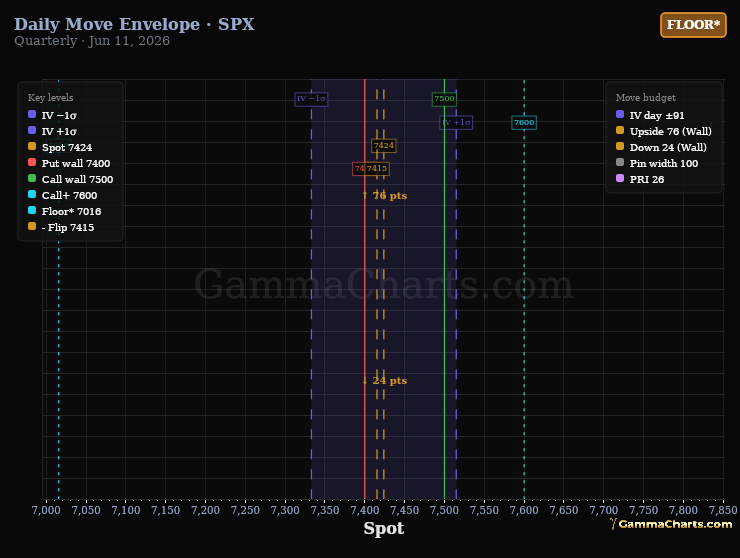Image resolution: width=740 pixels, height=558 pixels.
Task: Click the Down 24 (Wall) legend swatch
Action: [620, 146]
